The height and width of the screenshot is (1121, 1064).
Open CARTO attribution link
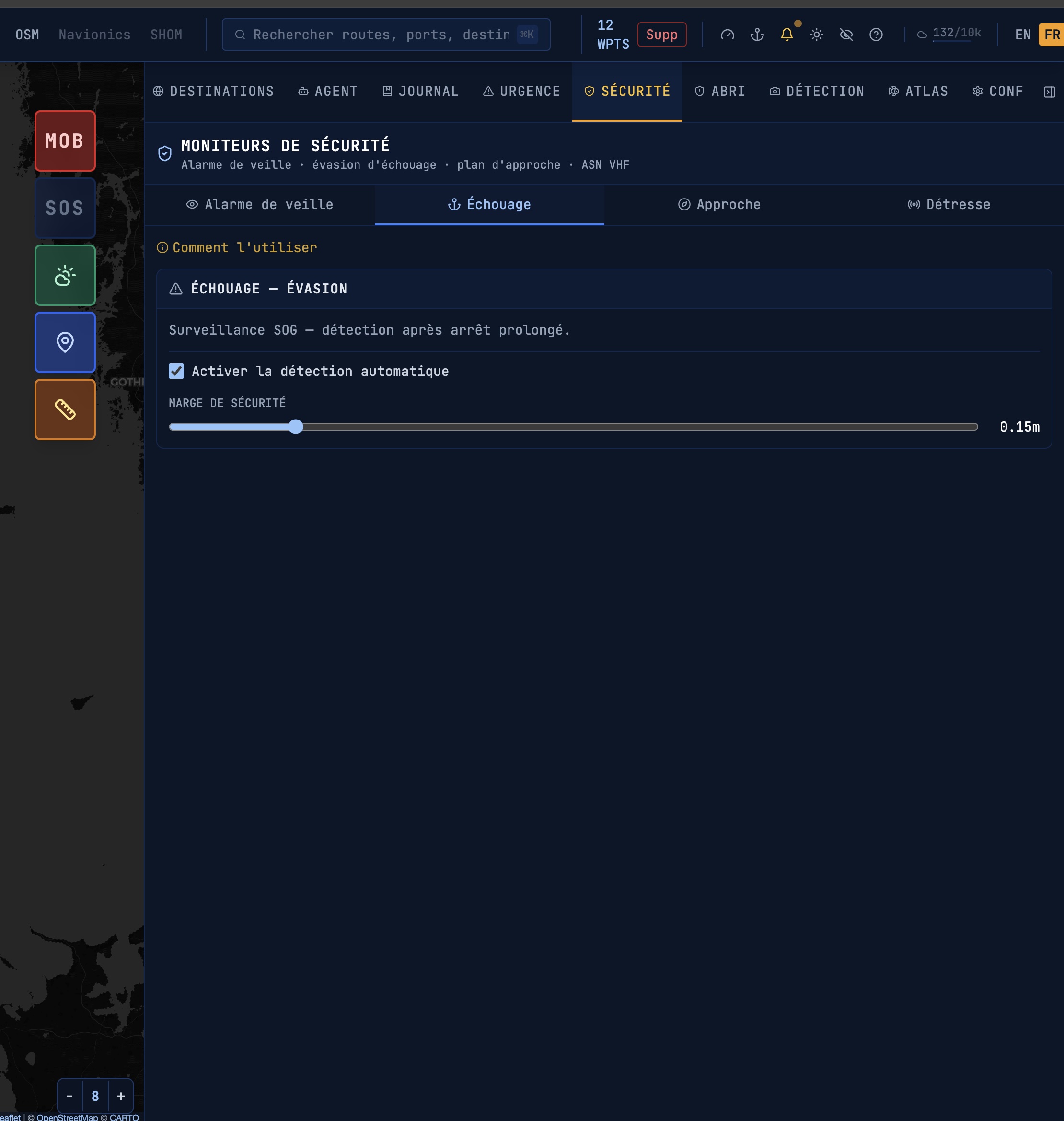click(x=124, y=1117)
